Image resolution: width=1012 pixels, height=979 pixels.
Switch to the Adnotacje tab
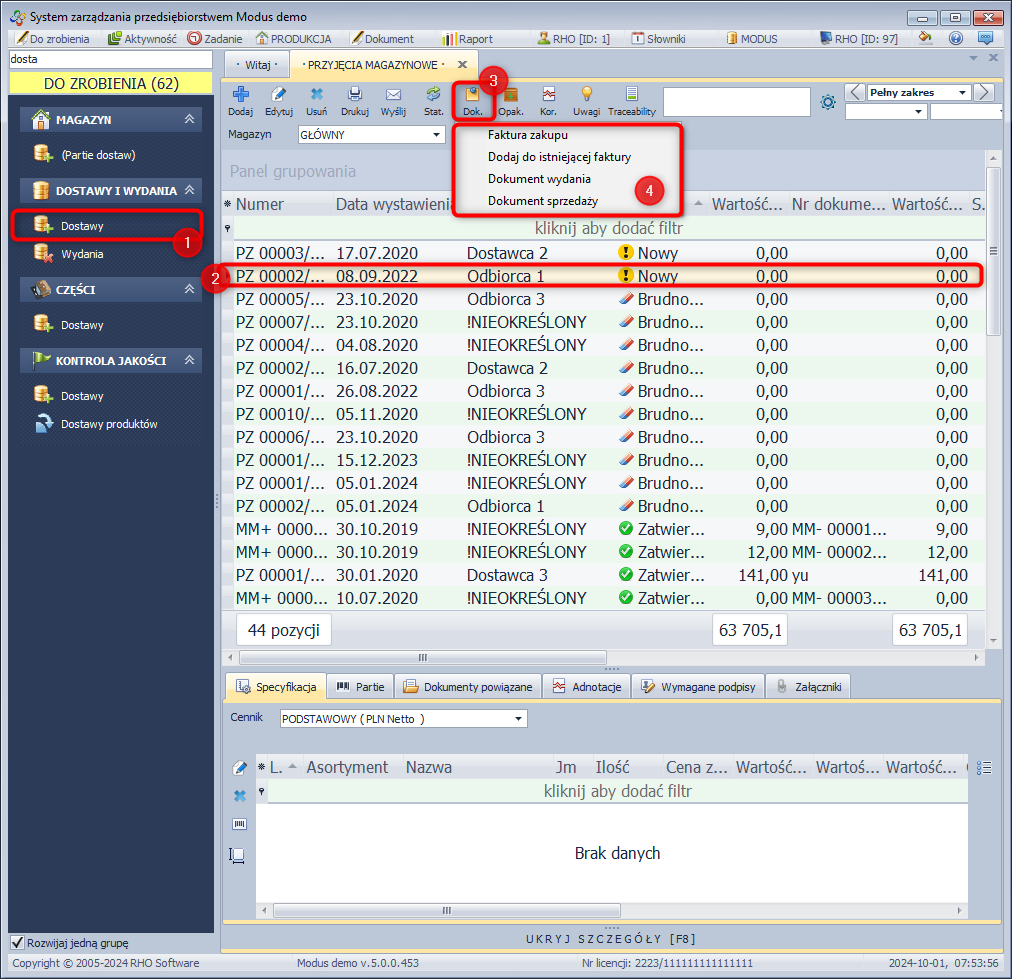pyautogui.click(x=587, y=687)
